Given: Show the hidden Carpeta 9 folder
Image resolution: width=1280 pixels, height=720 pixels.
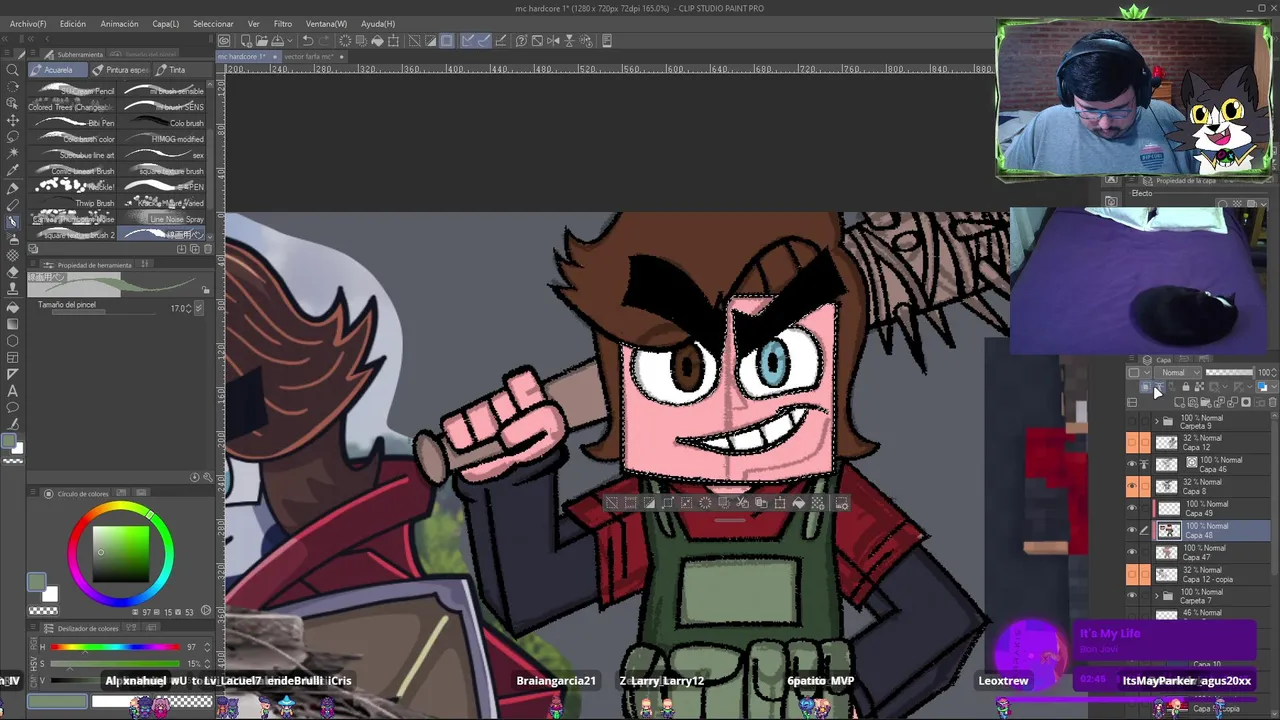Looking at the screenshot, I should [1132, 421].
